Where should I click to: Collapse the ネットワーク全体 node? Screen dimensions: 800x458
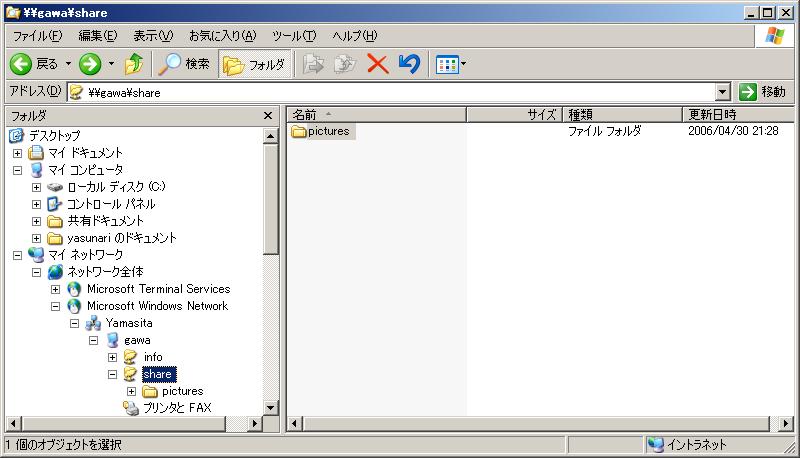pyautogui.click(x=36, y=272)
